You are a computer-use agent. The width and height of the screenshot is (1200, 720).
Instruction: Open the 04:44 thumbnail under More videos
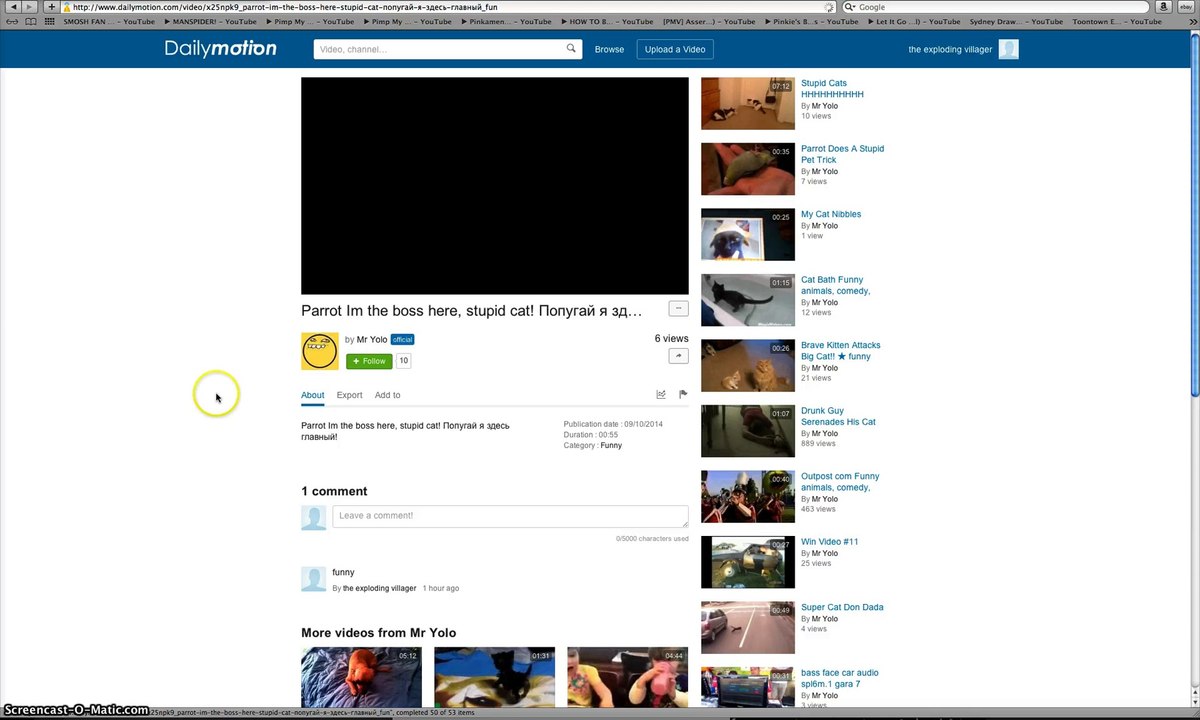click(627, 676)
